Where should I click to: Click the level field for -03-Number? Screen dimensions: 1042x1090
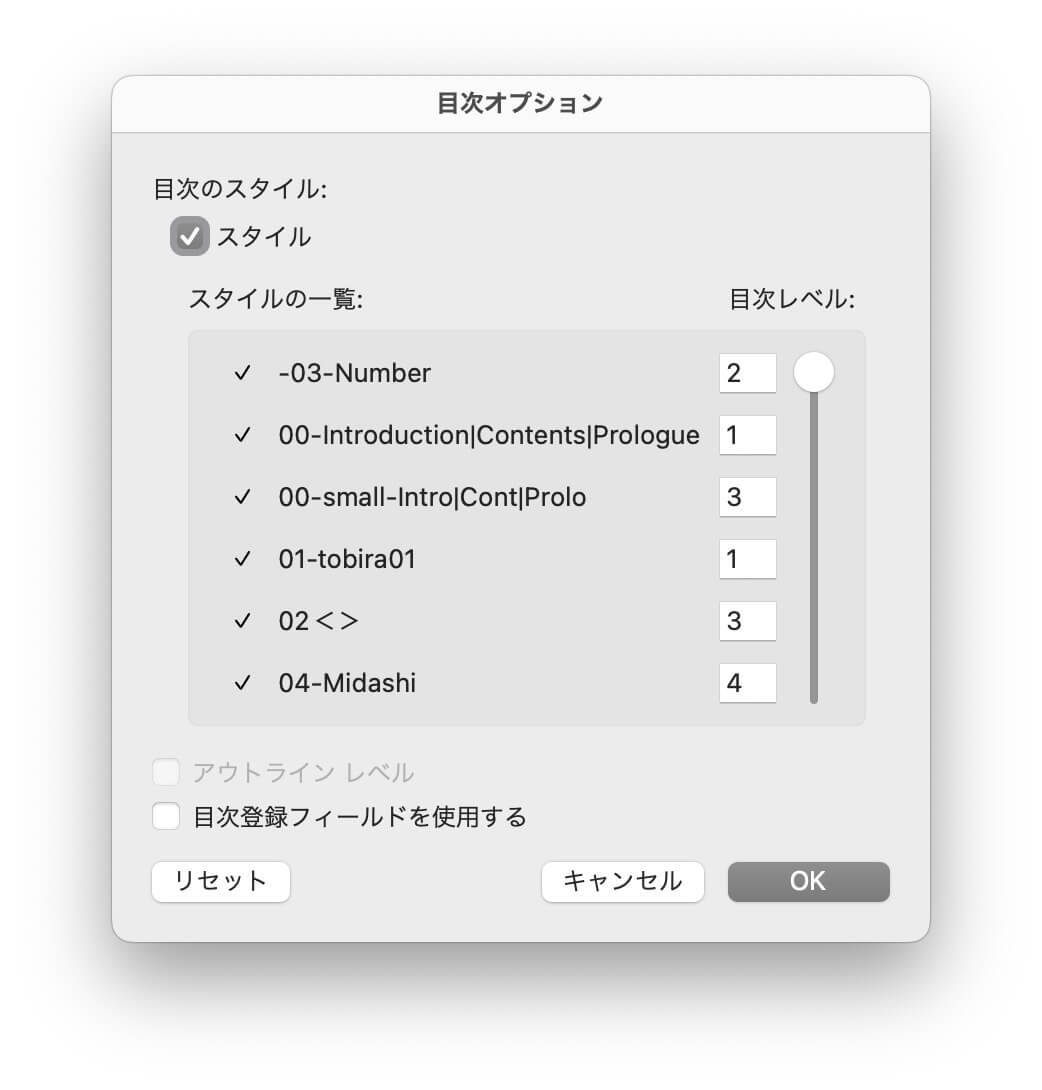tap(747, 374)
